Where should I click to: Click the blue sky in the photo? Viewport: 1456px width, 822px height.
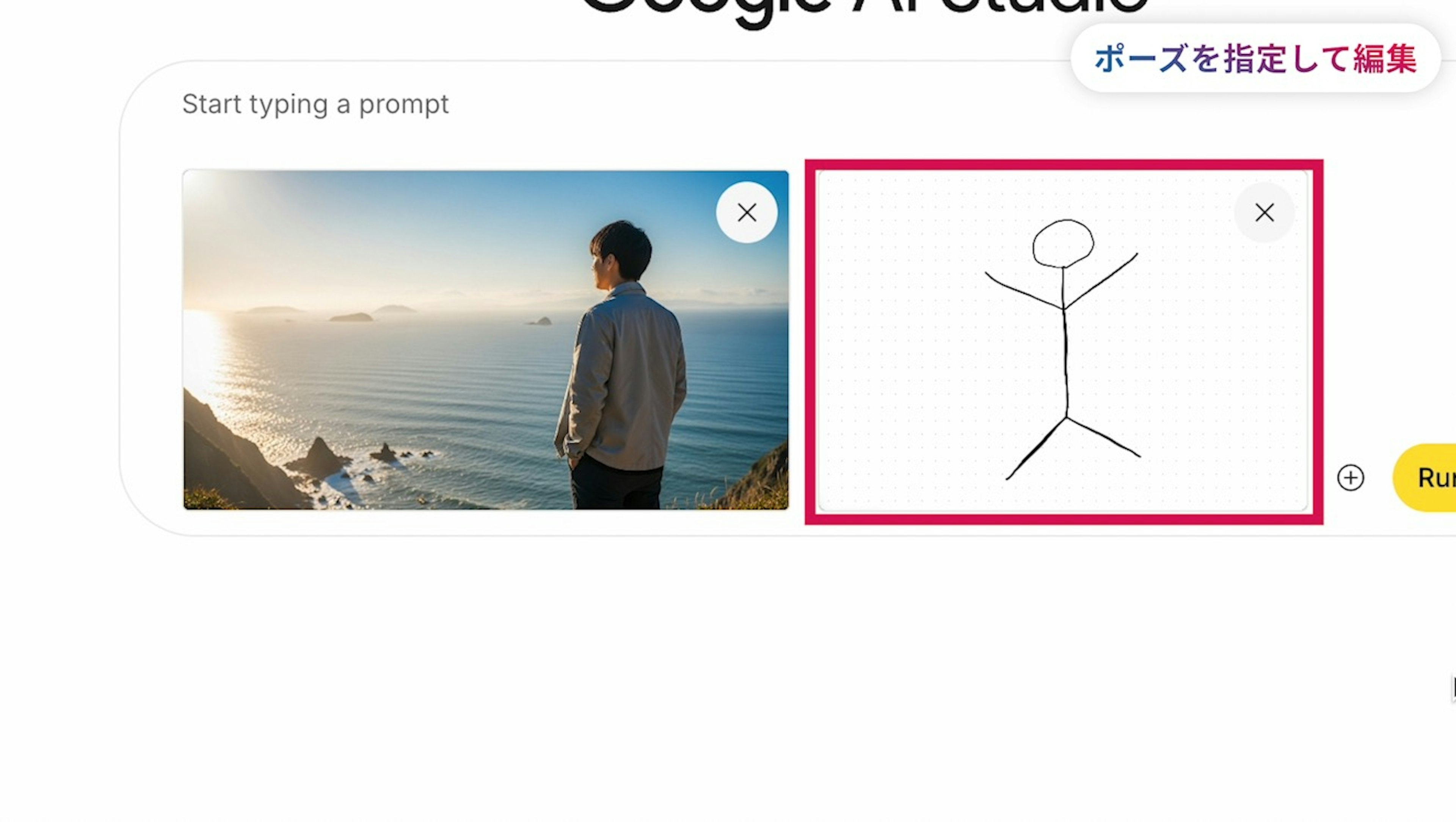pyautogui.click(x=452, y=226)
